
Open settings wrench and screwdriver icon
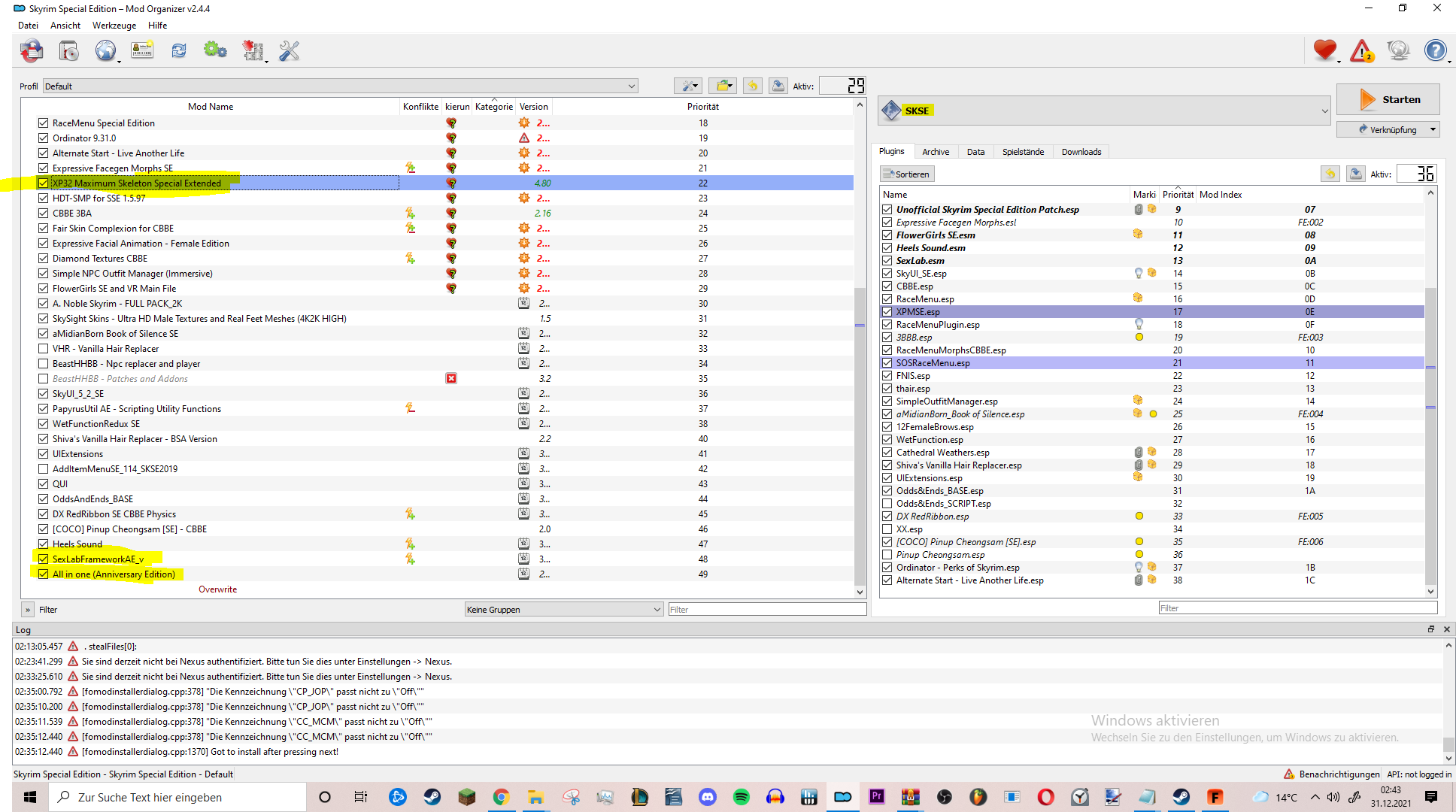tap(289, 51)
